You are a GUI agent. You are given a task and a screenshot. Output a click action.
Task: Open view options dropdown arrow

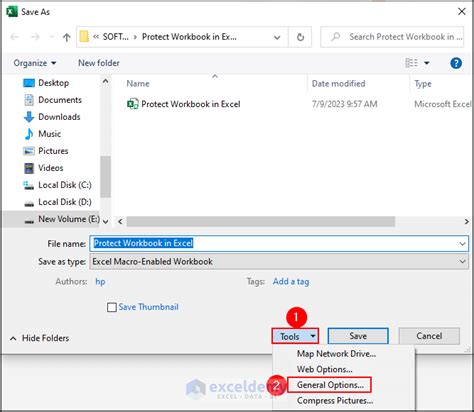tap(426, 63)
